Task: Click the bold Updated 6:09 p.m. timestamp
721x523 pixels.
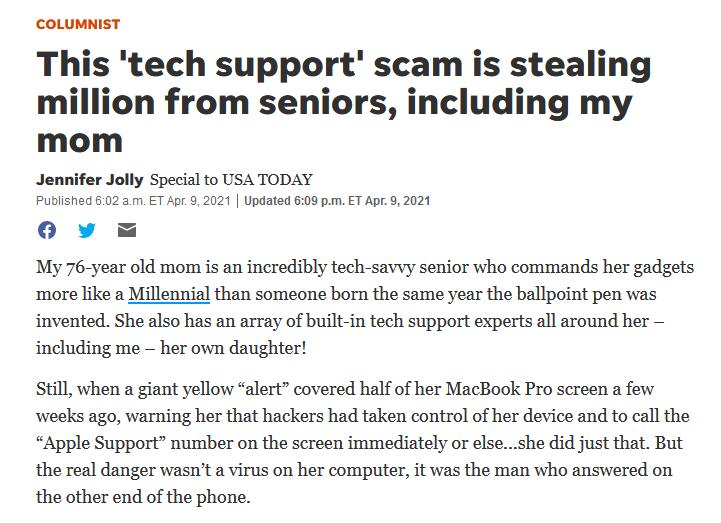Action: pyautogui.click(x=337, y=201)
